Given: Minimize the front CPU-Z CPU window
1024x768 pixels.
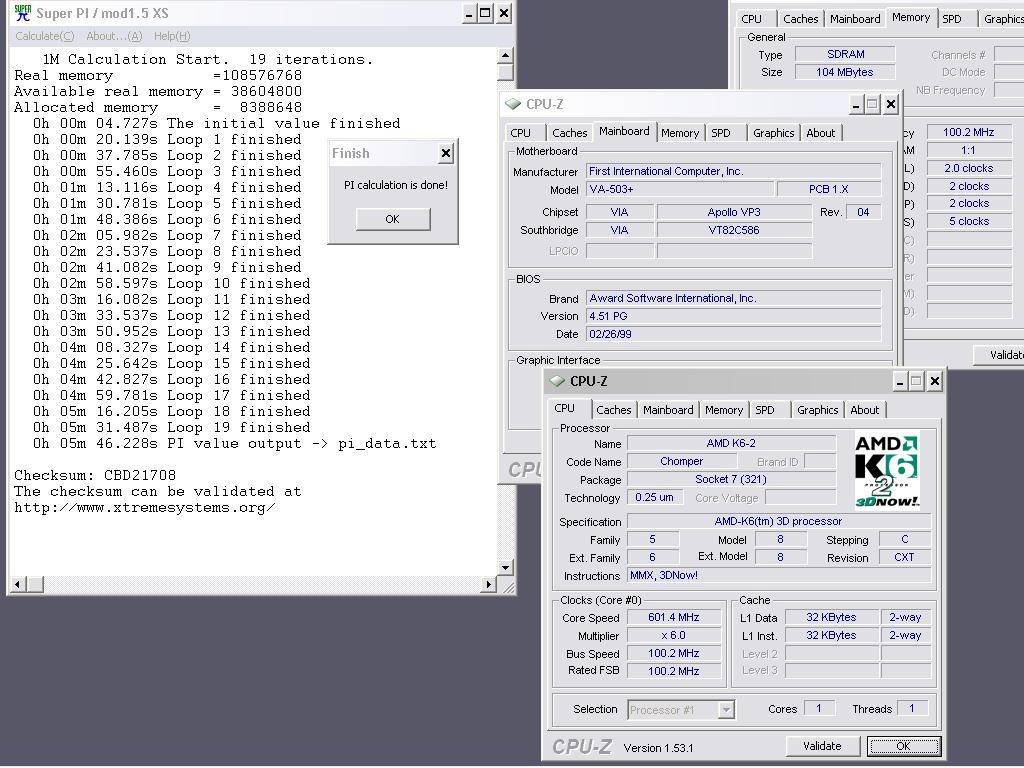Looking at the screenshot, I should (x=900, y=381).
